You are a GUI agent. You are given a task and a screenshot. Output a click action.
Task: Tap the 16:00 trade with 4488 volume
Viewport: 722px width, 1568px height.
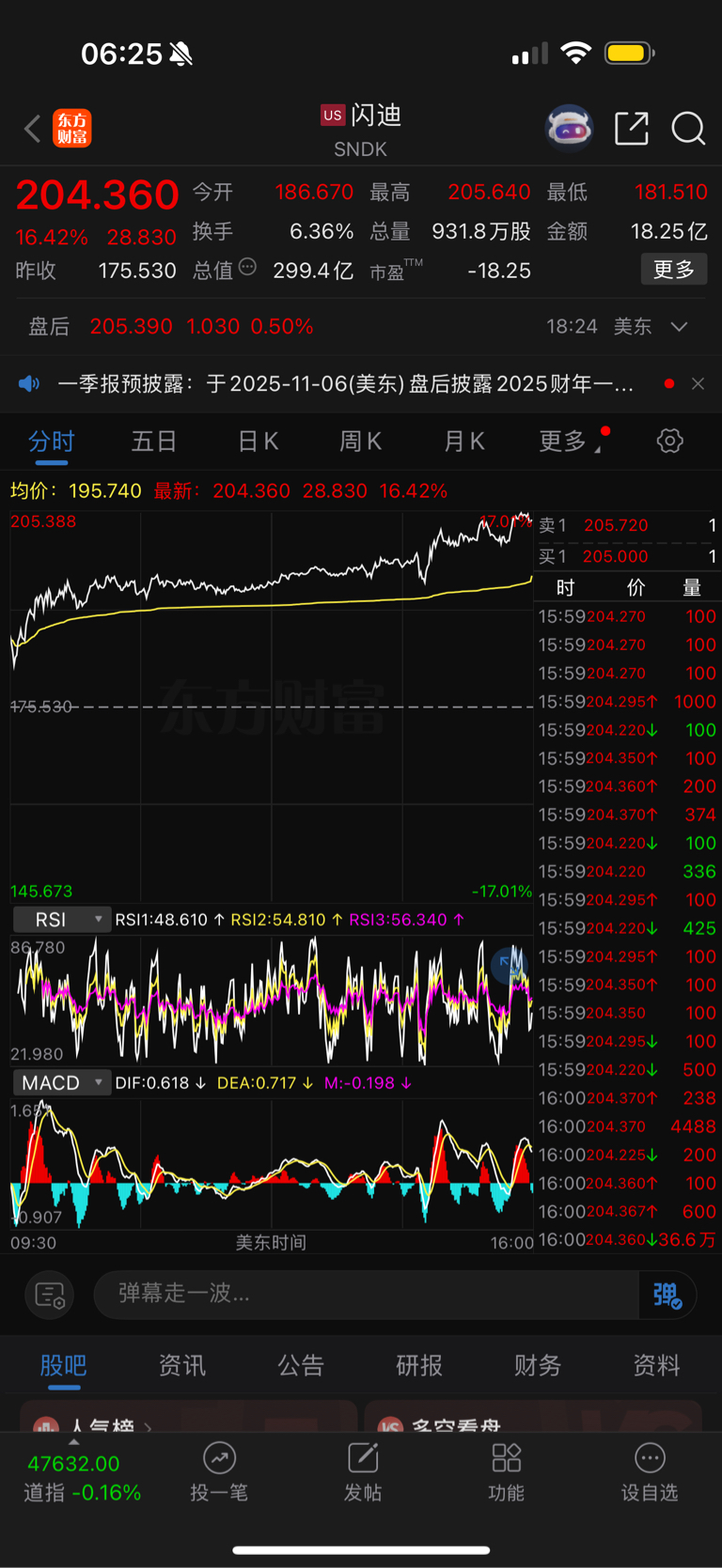(627, 1126)
